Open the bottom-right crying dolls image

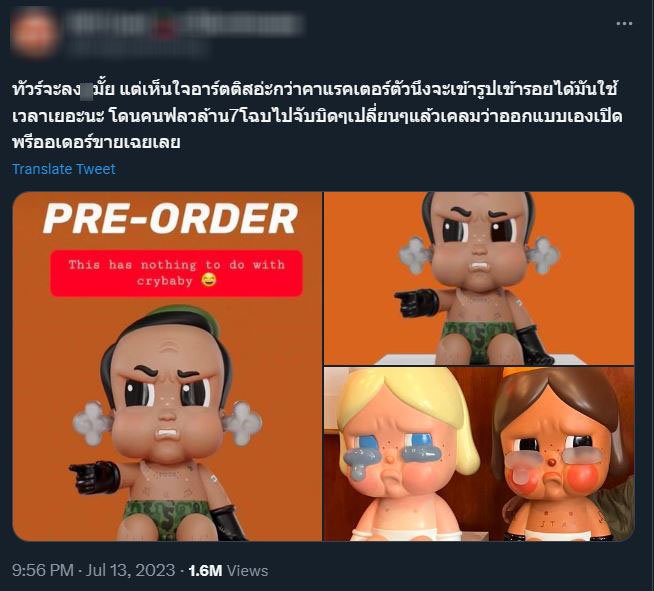[479, 454]
